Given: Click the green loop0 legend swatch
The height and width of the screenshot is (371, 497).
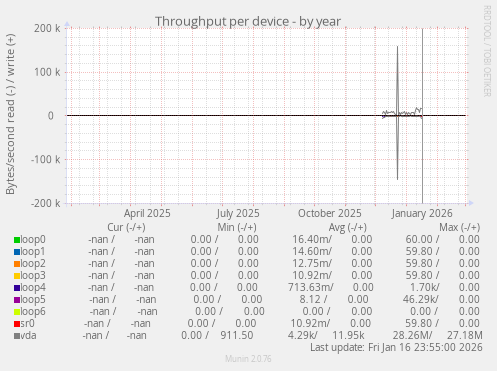Looking at the screenshot, I should pos(17,240).
